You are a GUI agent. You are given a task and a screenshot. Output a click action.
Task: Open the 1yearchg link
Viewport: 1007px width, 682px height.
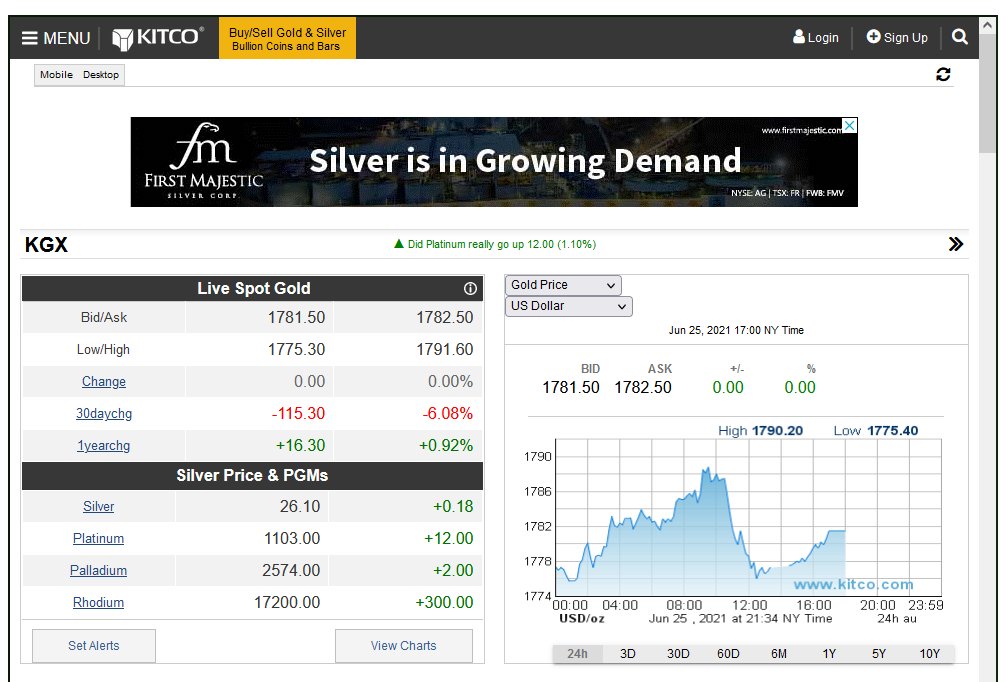click(x=103, y=446)
